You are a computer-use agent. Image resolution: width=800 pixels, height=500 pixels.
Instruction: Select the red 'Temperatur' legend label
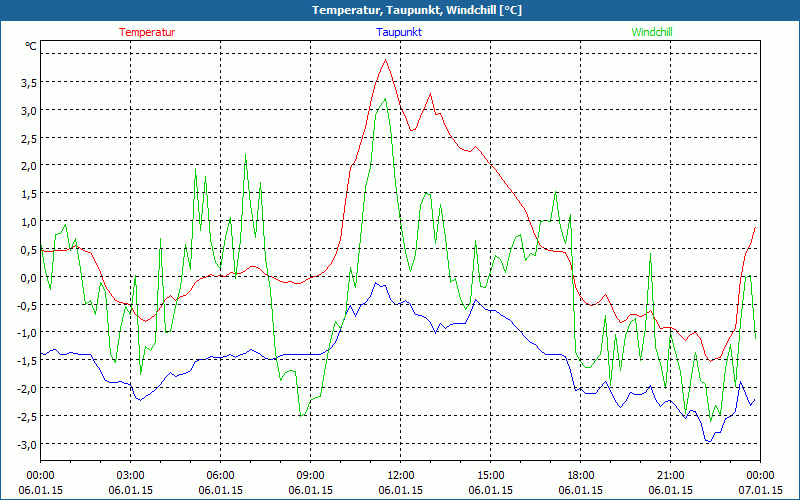(x=147, y=32)
